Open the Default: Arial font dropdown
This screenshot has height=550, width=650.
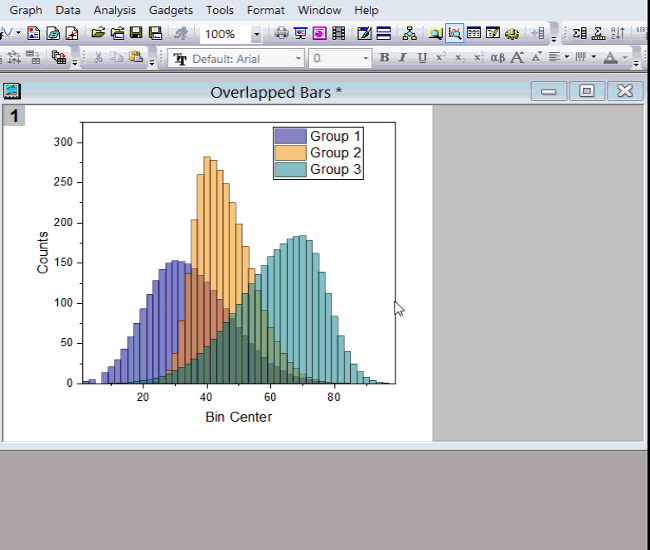coord(298,59)
